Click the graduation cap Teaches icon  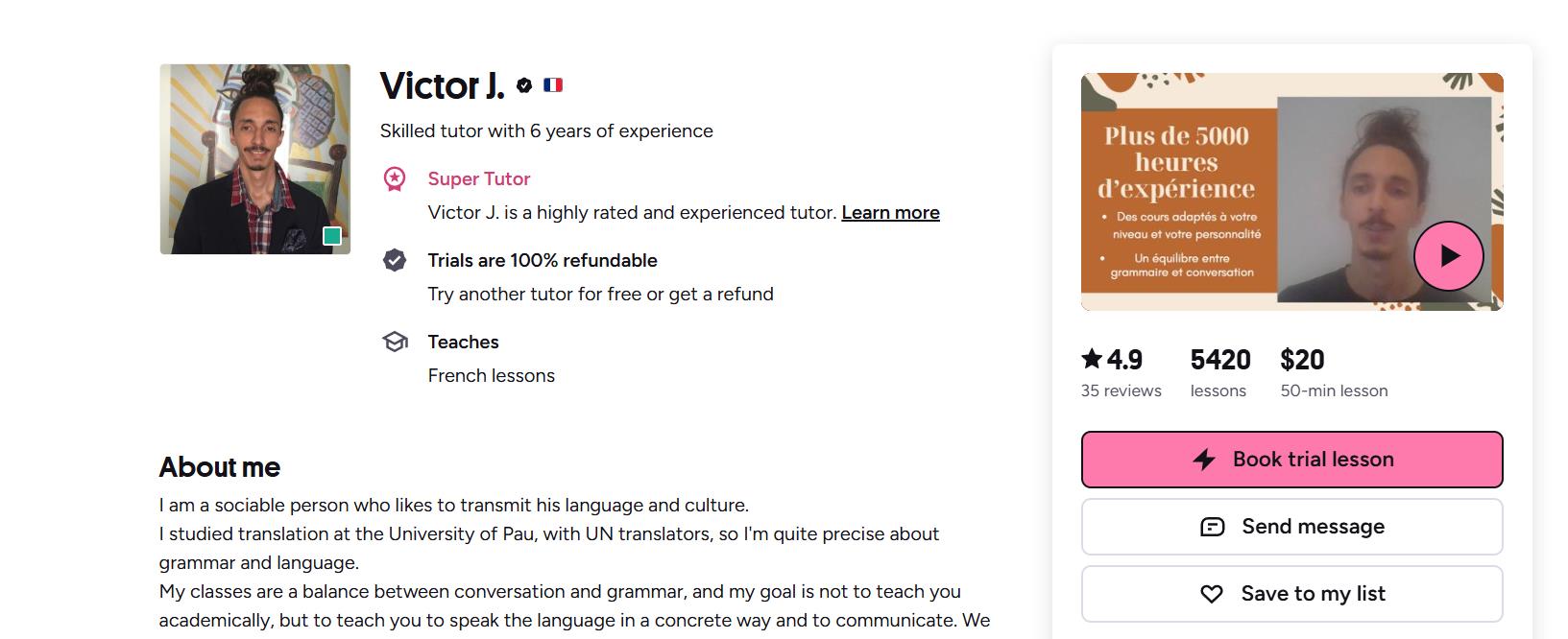(x=395, y=342)
